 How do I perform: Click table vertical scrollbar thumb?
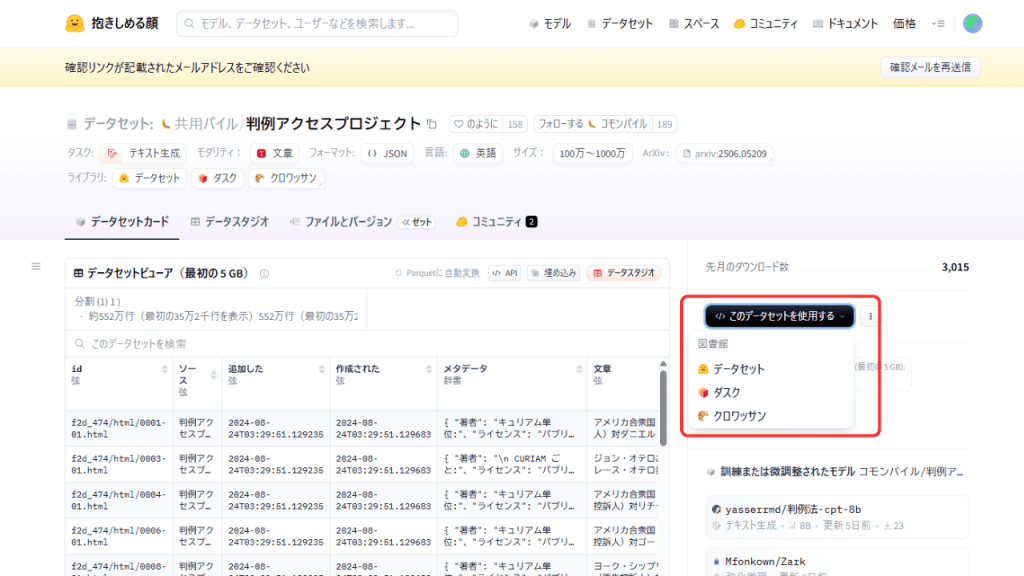click(663, 408)
